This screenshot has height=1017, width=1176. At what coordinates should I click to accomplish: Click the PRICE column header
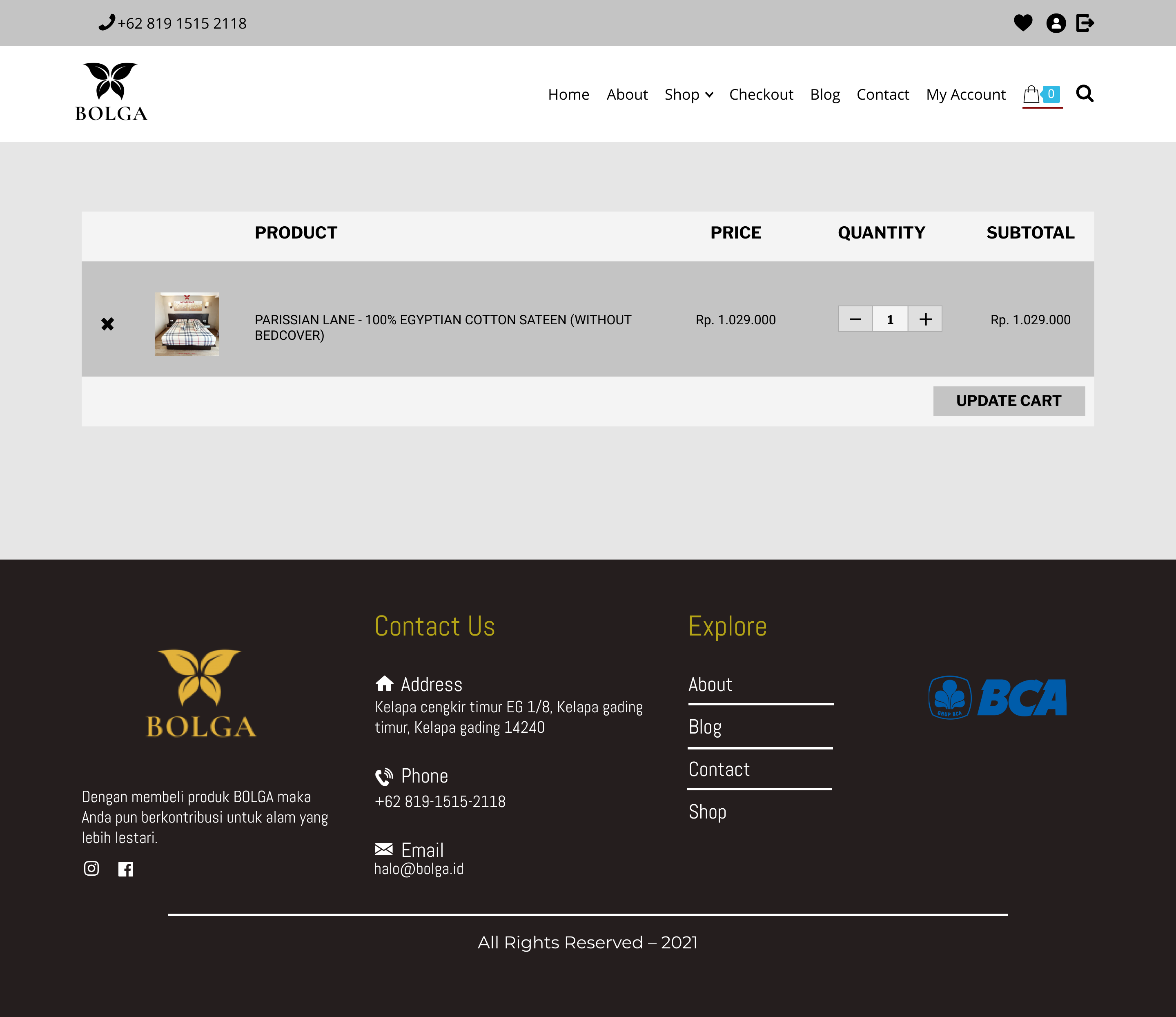pyautogui.click(x=735, y=233)
